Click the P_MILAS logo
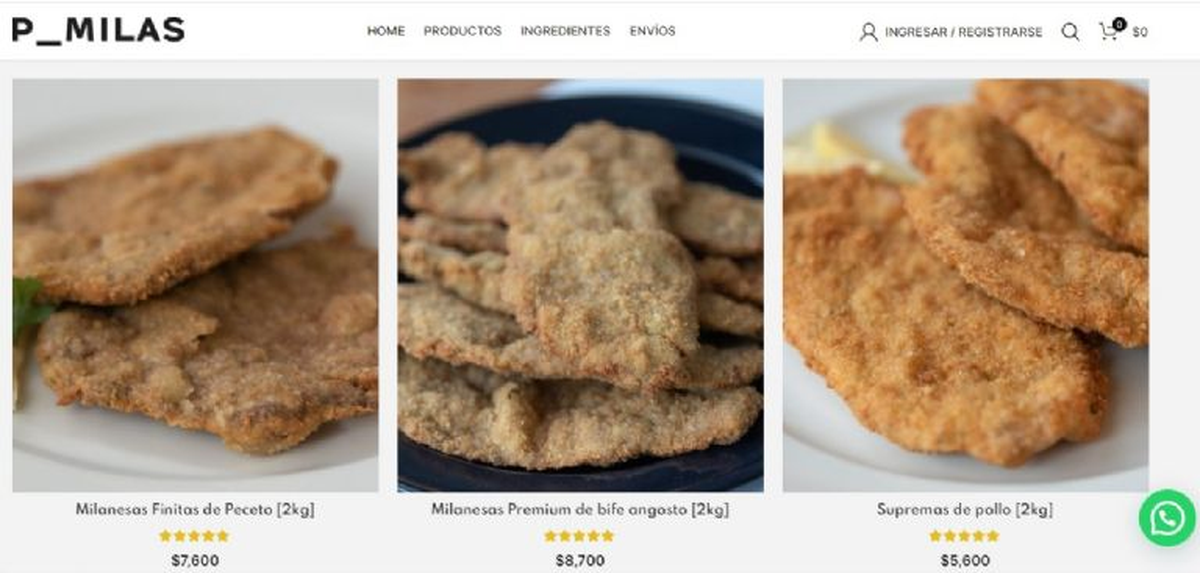 (98, 30)
